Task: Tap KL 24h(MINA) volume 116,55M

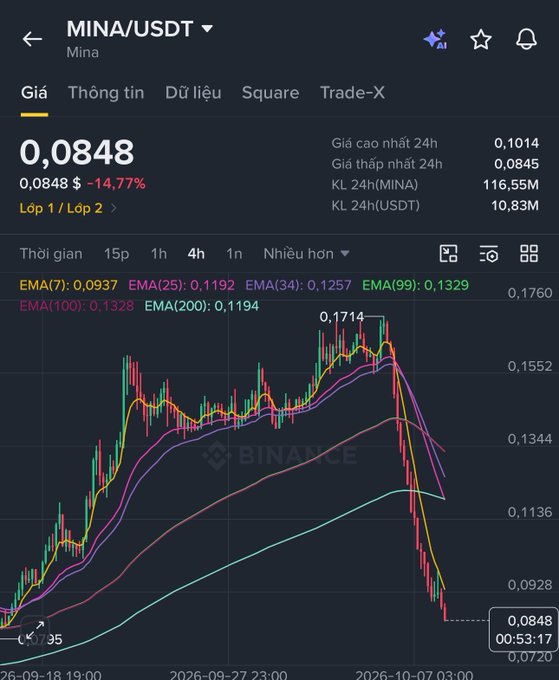Action: 511,185
